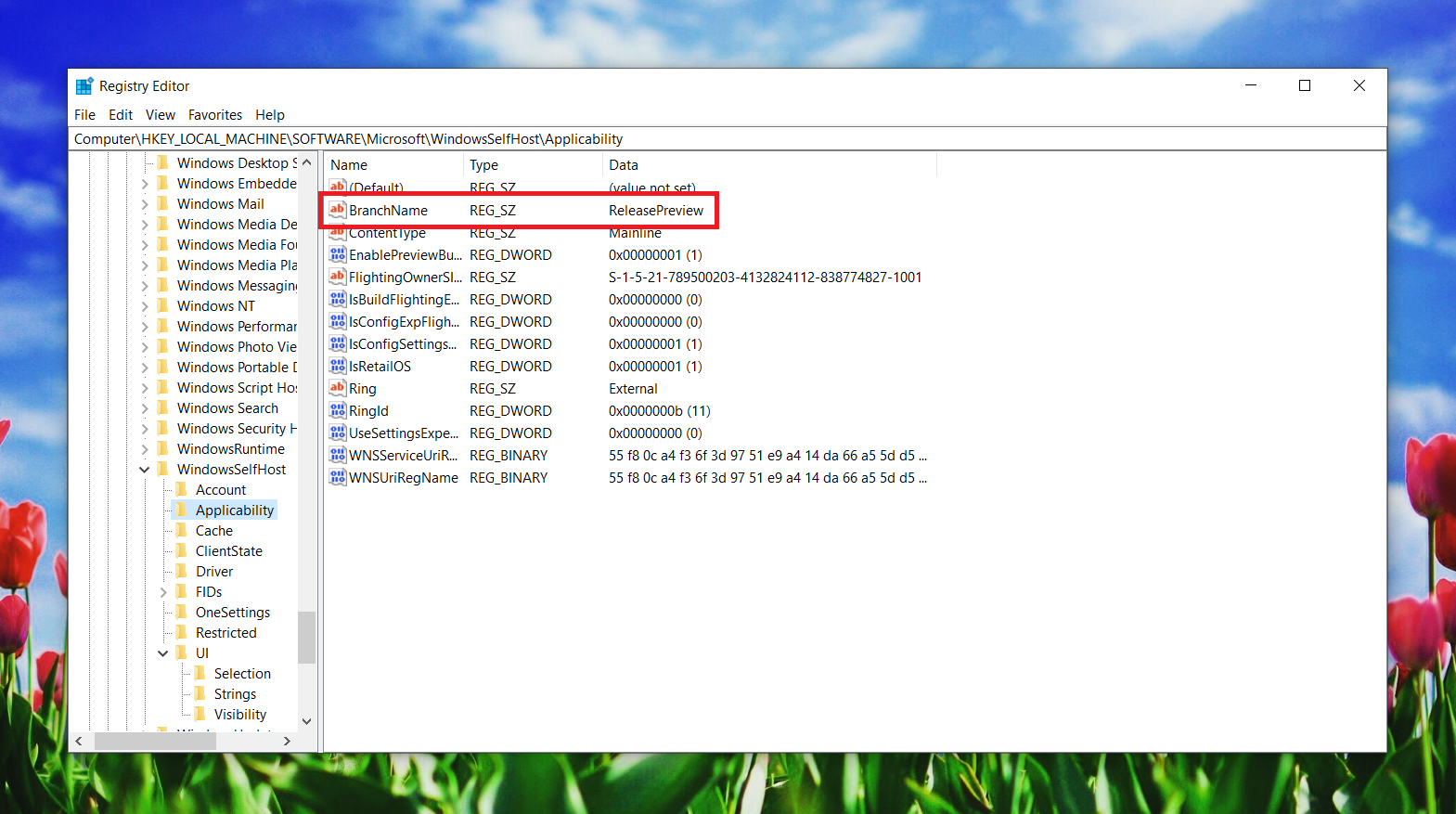Expand the Windows Security H key
This screenshot has width=1456, height=814.
[x=145, y=429]
